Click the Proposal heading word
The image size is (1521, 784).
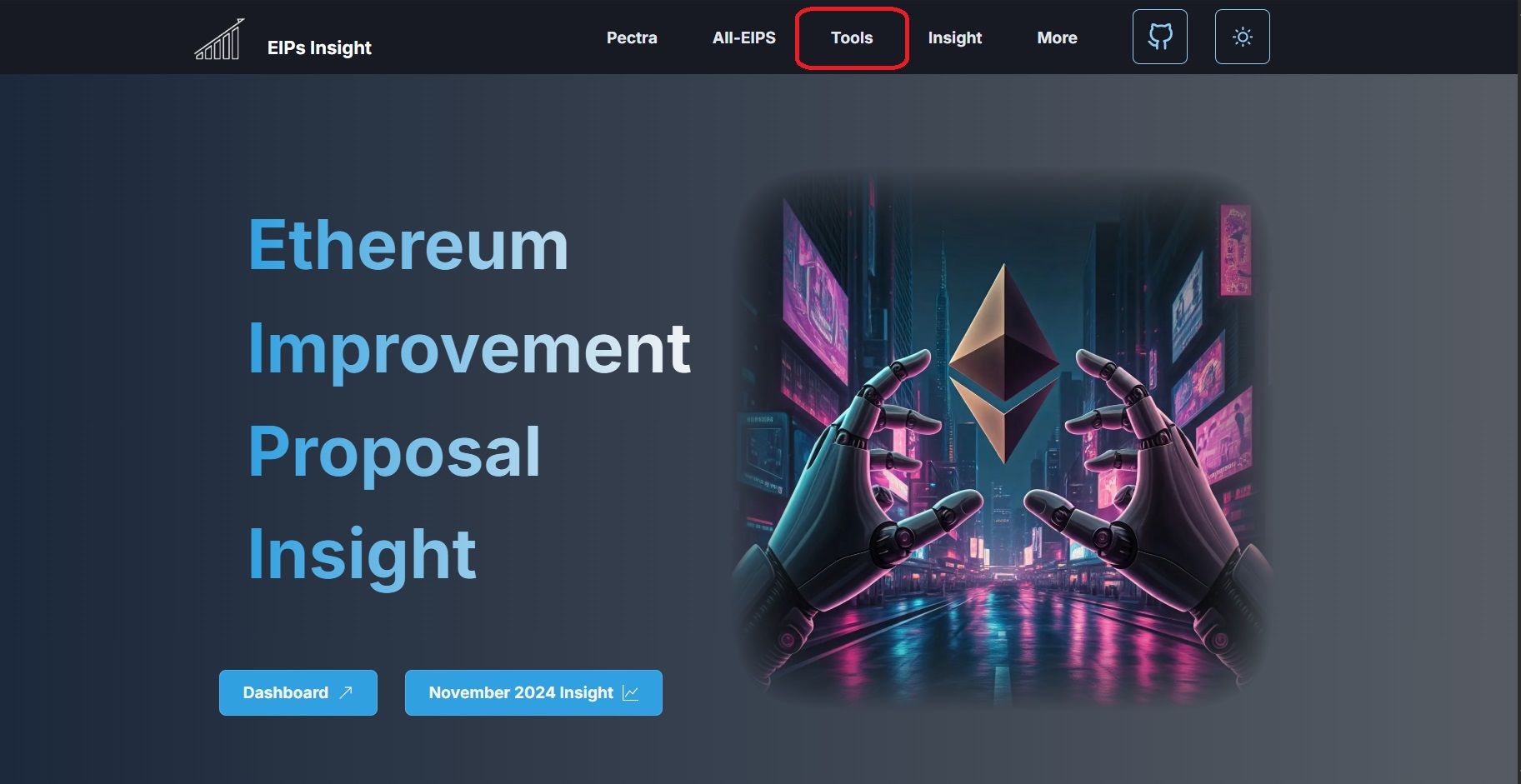click(394, 452)
